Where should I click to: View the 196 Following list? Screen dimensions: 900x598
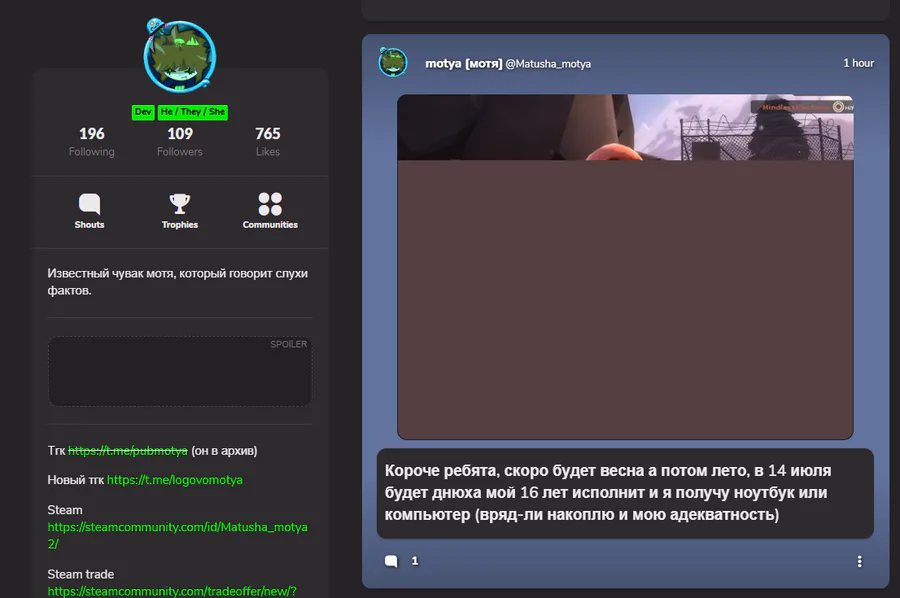(x=92, y=142)
